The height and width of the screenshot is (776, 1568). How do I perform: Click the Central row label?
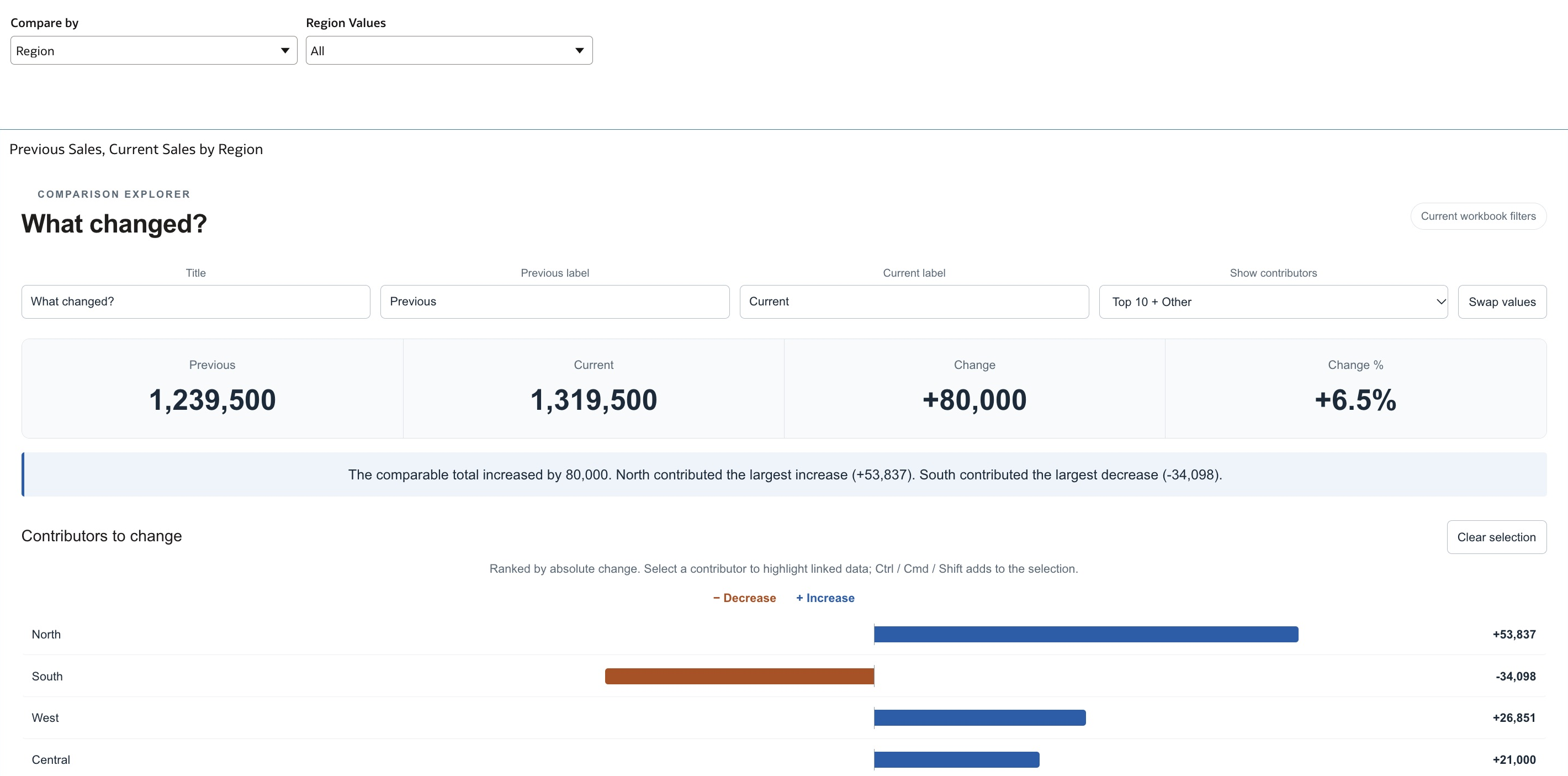[51, 759]
